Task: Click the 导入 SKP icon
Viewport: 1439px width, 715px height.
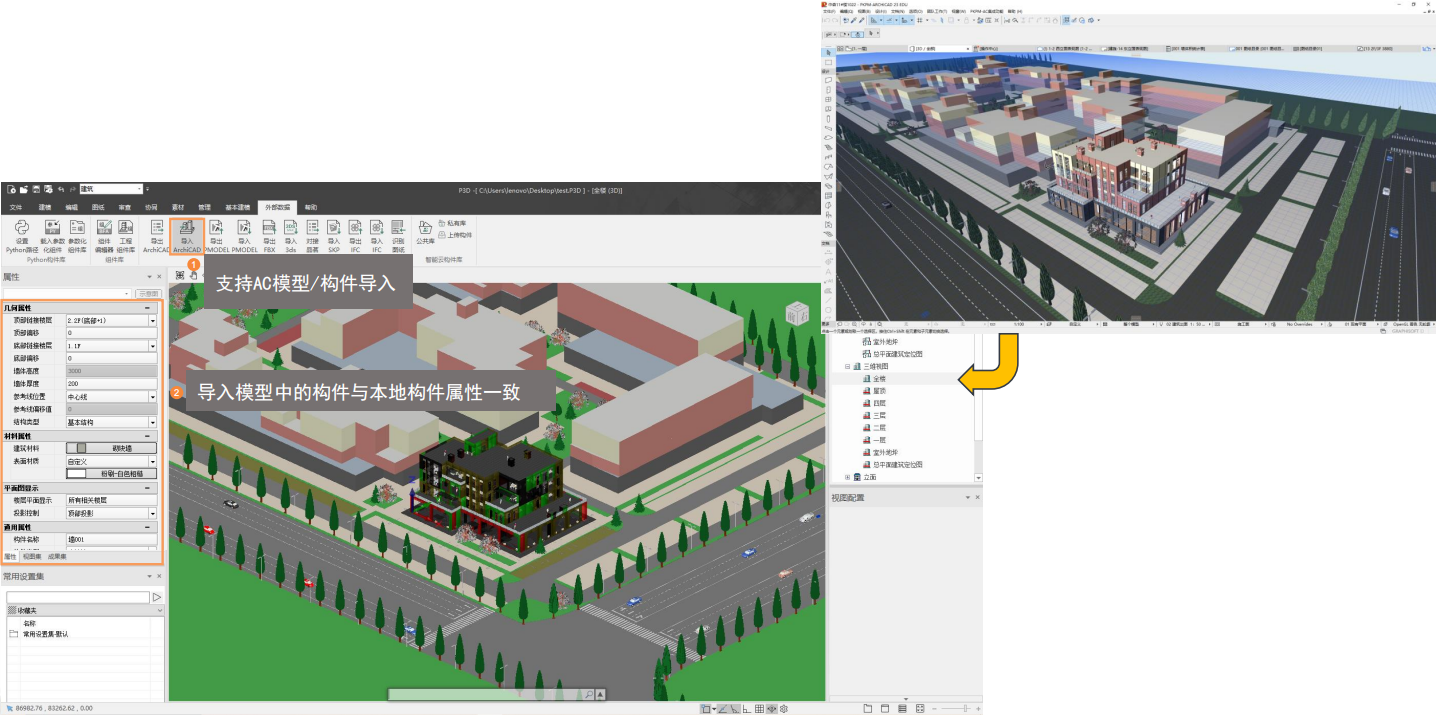Action: pyautogui.click(x=333, y=234)
